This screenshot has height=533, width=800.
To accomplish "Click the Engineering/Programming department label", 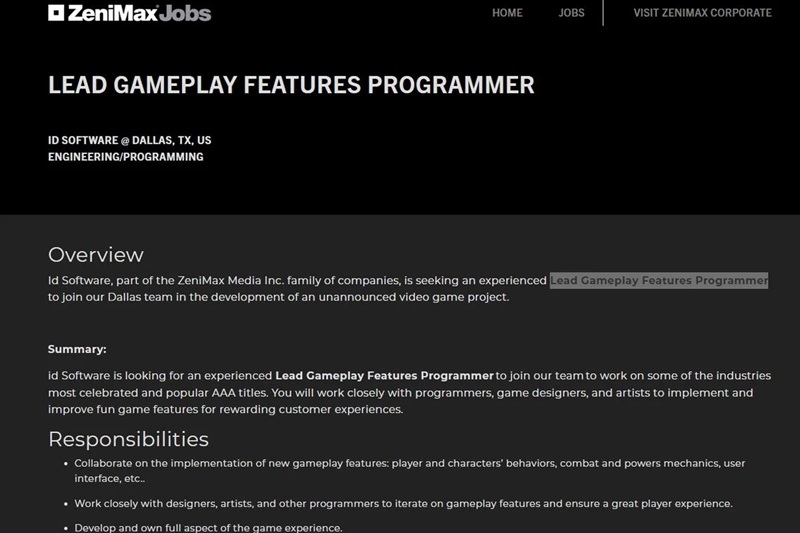I will 125,157.
